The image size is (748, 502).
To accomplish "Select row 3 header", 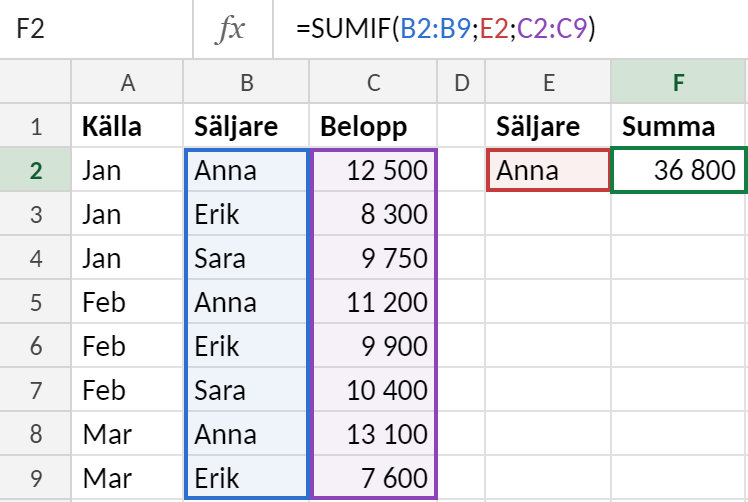I will (x=35, y=214).
